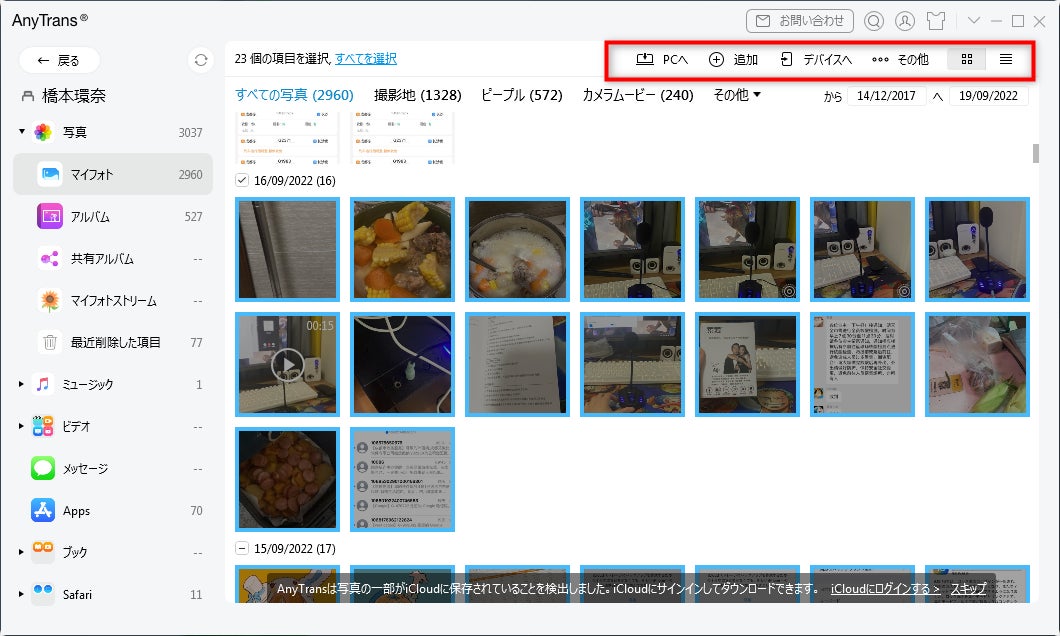Click the デバイスへ transfer icon
The image size is (1060, 636).
(786, 59)
